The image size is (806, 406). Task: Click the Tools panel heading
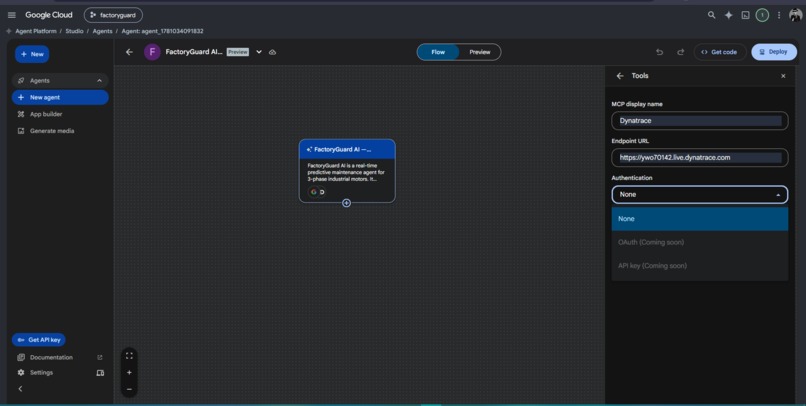click(x=639, y=76)
